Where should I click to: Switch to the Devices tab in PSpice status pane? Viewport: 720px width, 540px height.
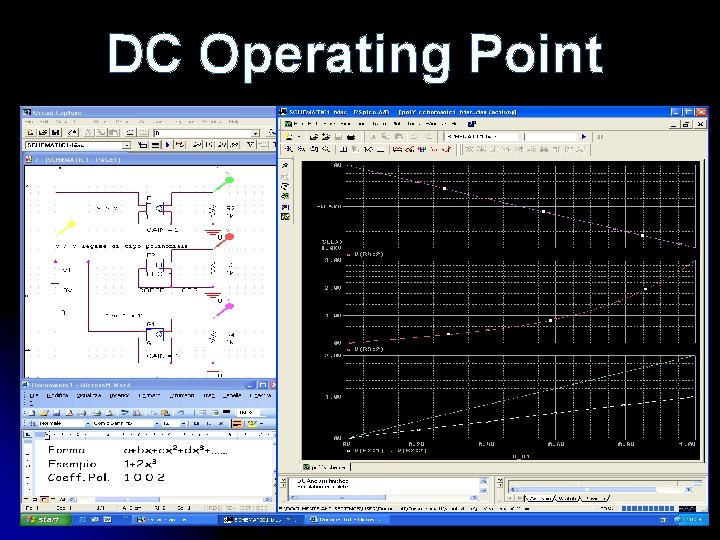[595, 498]
